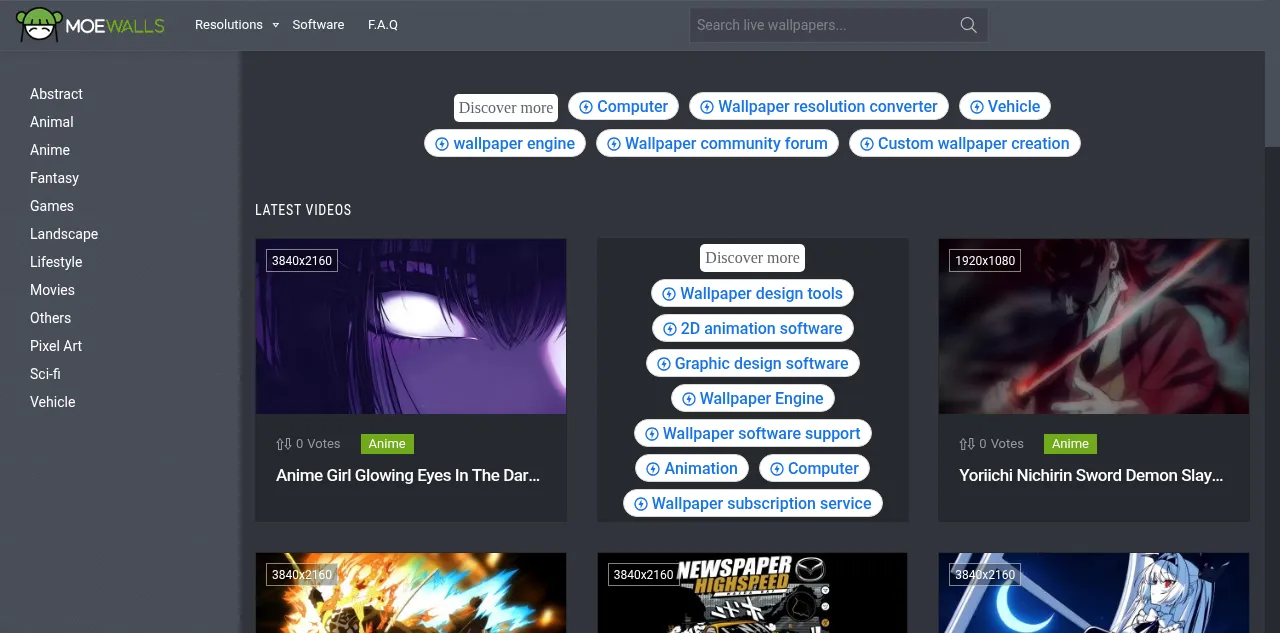
Task: Click Anime tag under Anime Girl Glowing Eyes
Action: tap(387, 444)
